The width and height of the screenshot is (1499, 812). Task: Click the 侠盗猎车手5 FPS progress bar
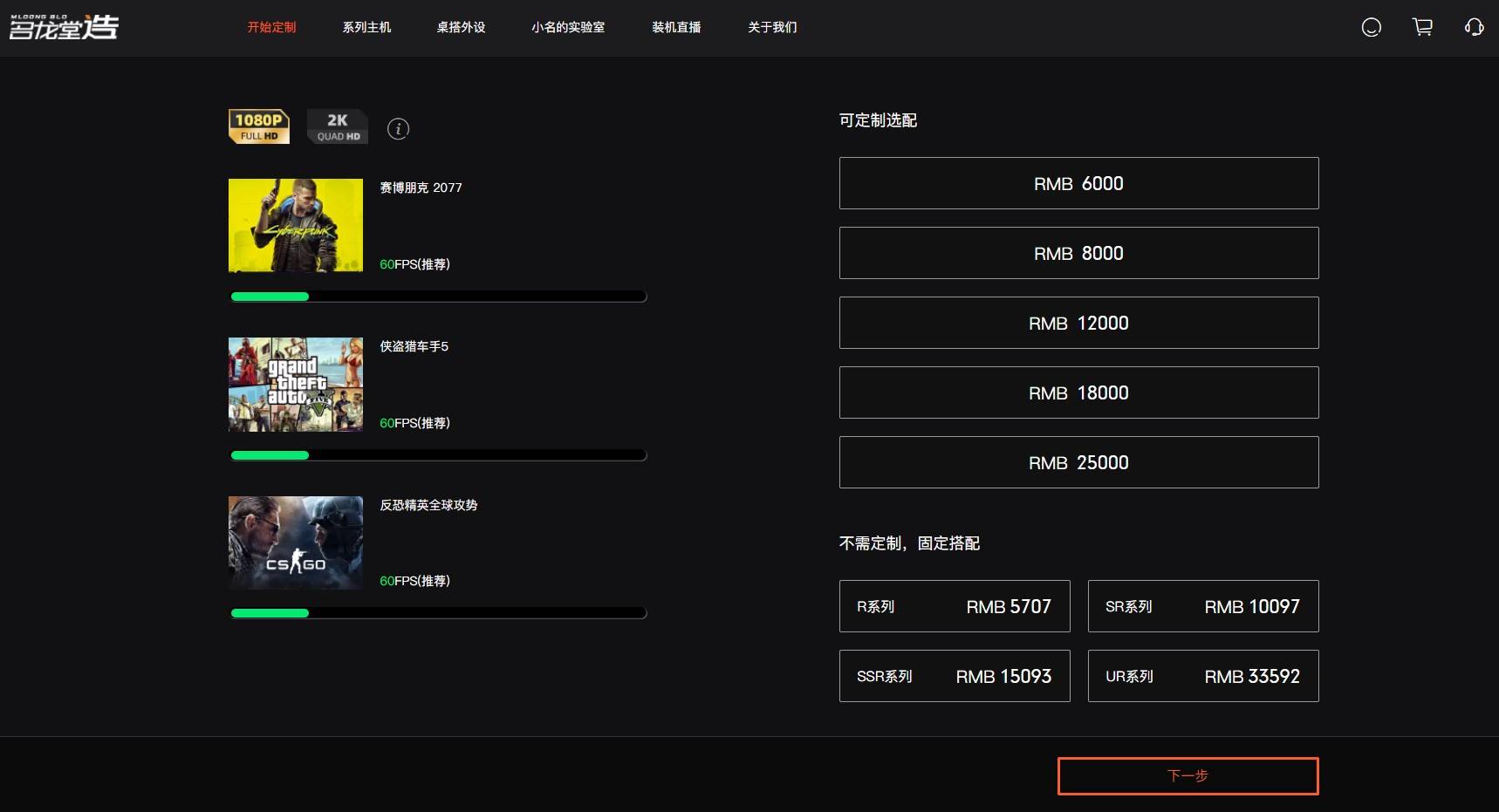click(438, 455)
